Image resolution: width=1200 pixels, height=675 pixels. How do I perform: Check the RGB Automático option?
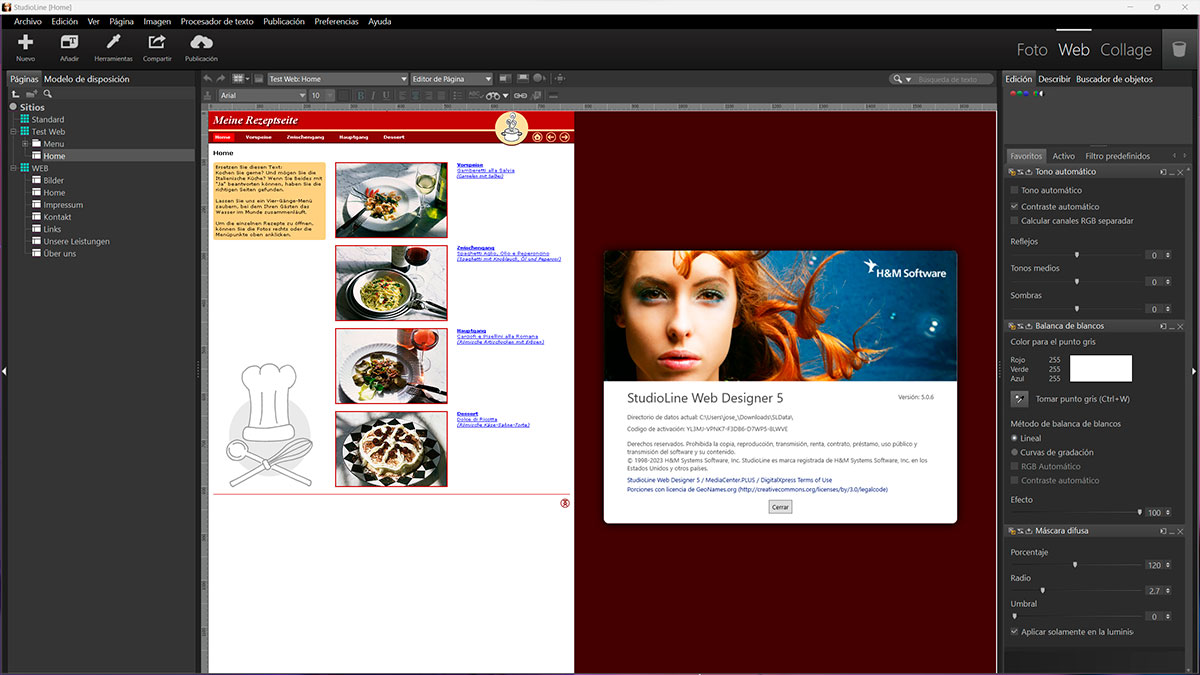pos(1014,466)
